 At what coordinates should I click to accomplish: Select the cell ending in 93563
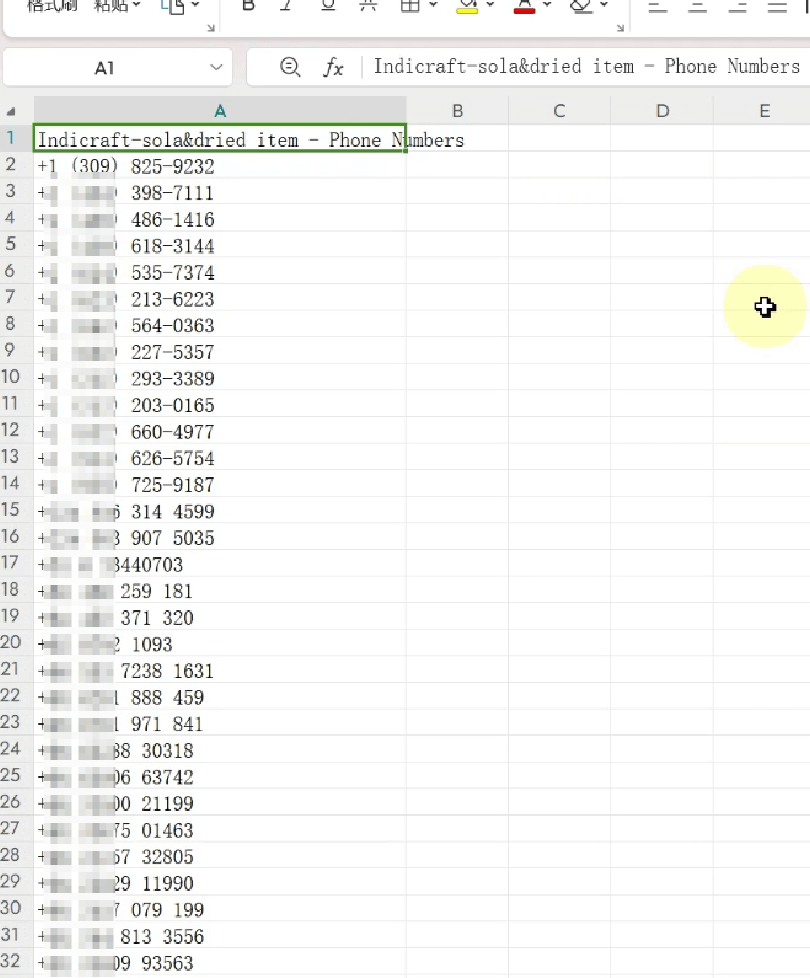click(219, 962)
